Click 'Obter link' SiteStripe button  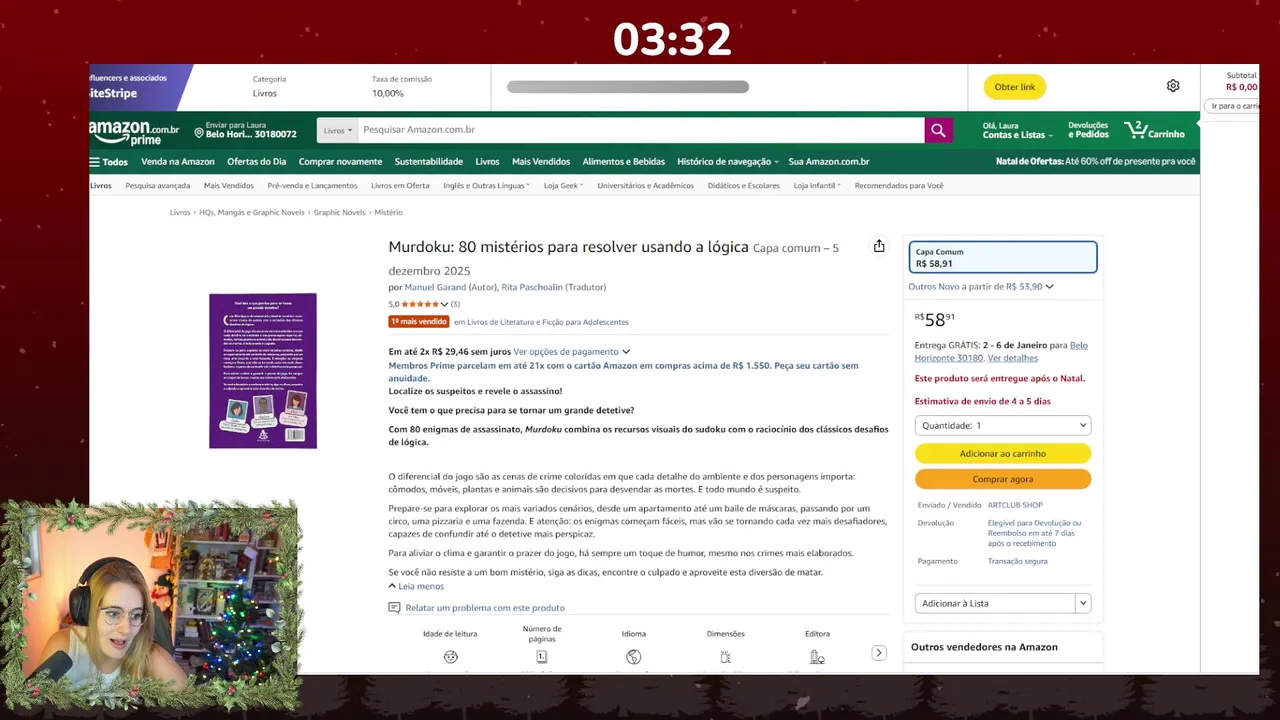pos(1015,87)
